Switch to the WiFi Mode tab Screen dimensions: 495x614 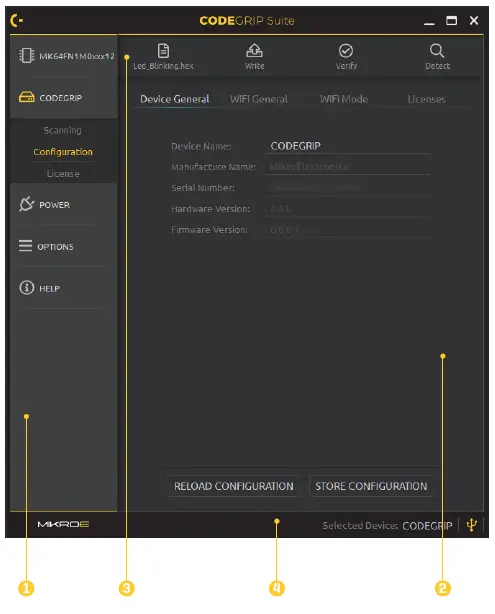click(344, 99)
